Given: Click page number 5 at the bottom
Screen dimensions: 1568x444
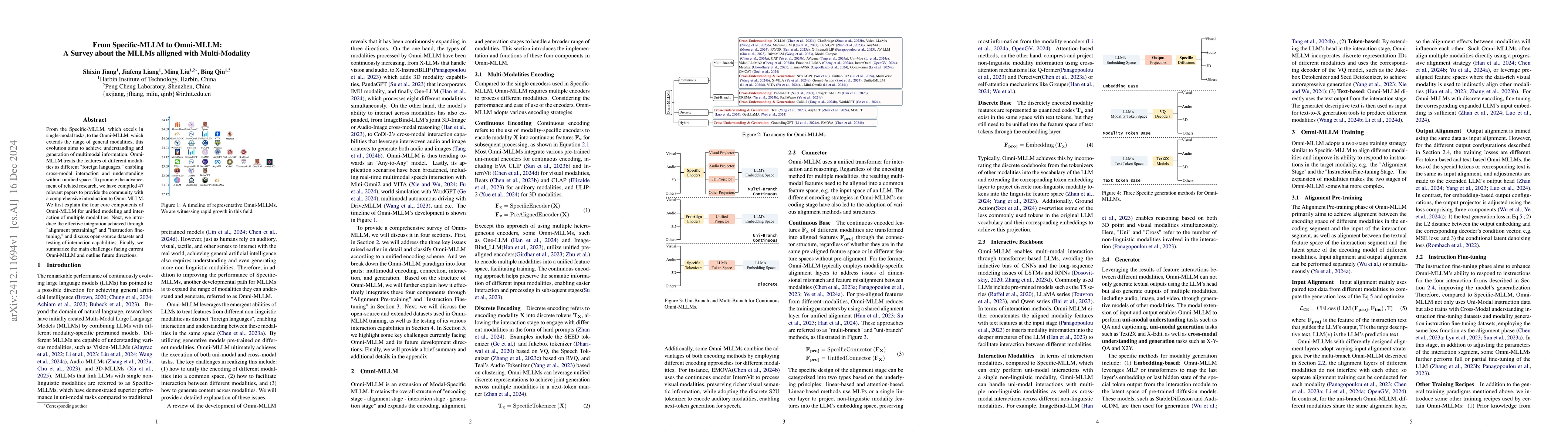Looking at the screenshot, I should tap(1411, 421).
